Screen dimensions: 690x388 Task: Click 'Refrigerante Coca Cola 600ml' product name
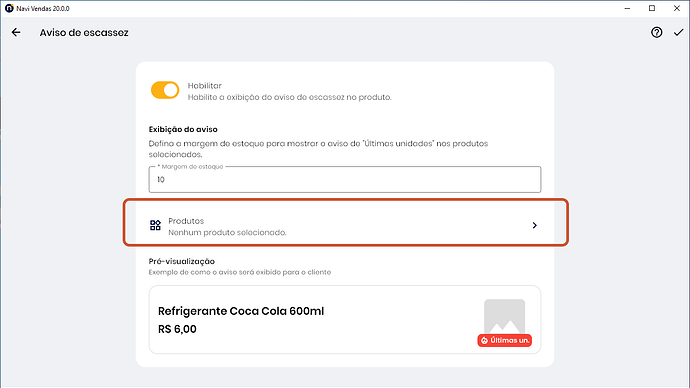tap(241, 311)
